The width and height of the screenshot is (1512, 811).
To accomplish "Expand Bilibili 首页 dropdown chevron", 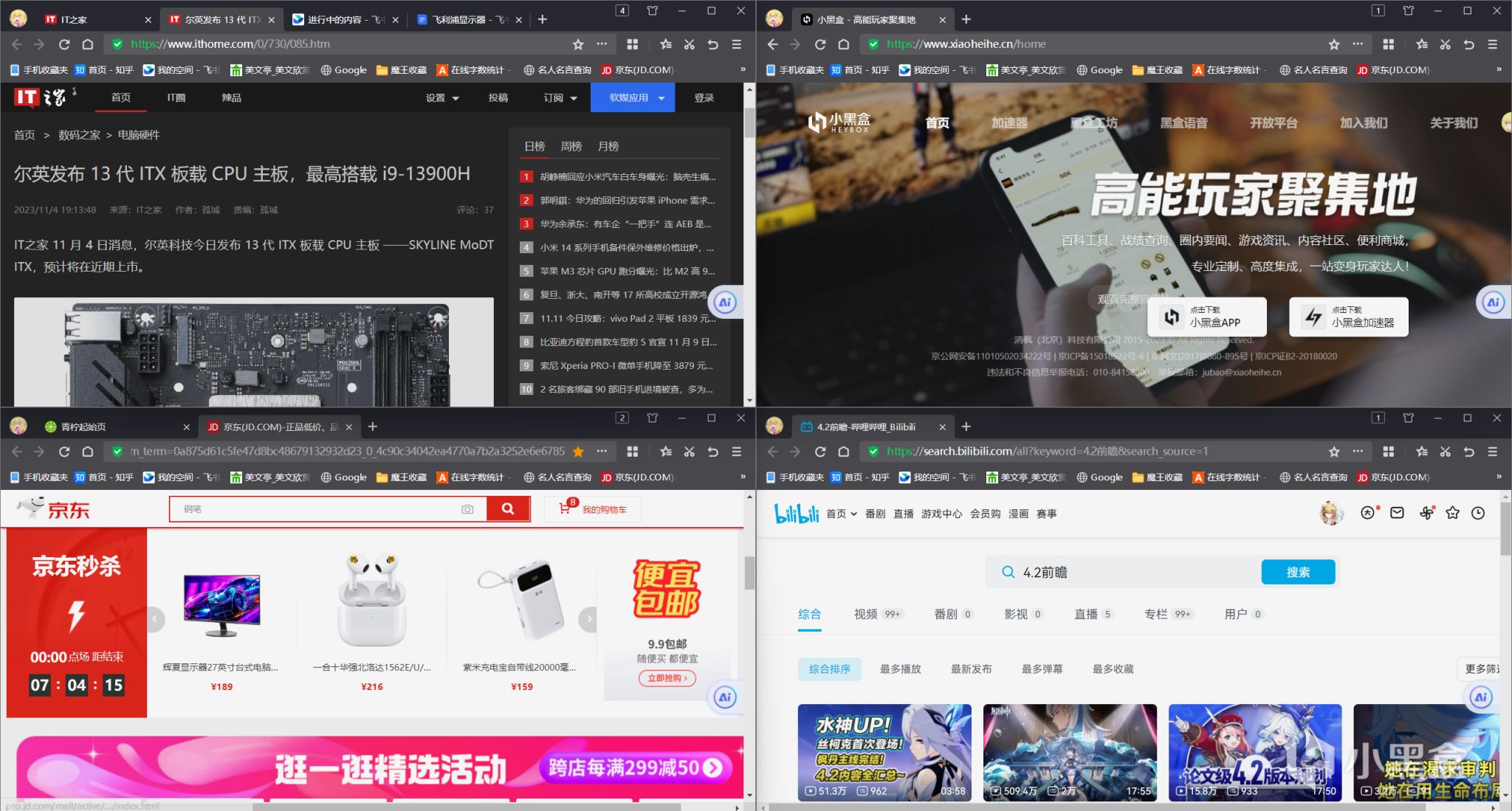I will tap(853, 514).
